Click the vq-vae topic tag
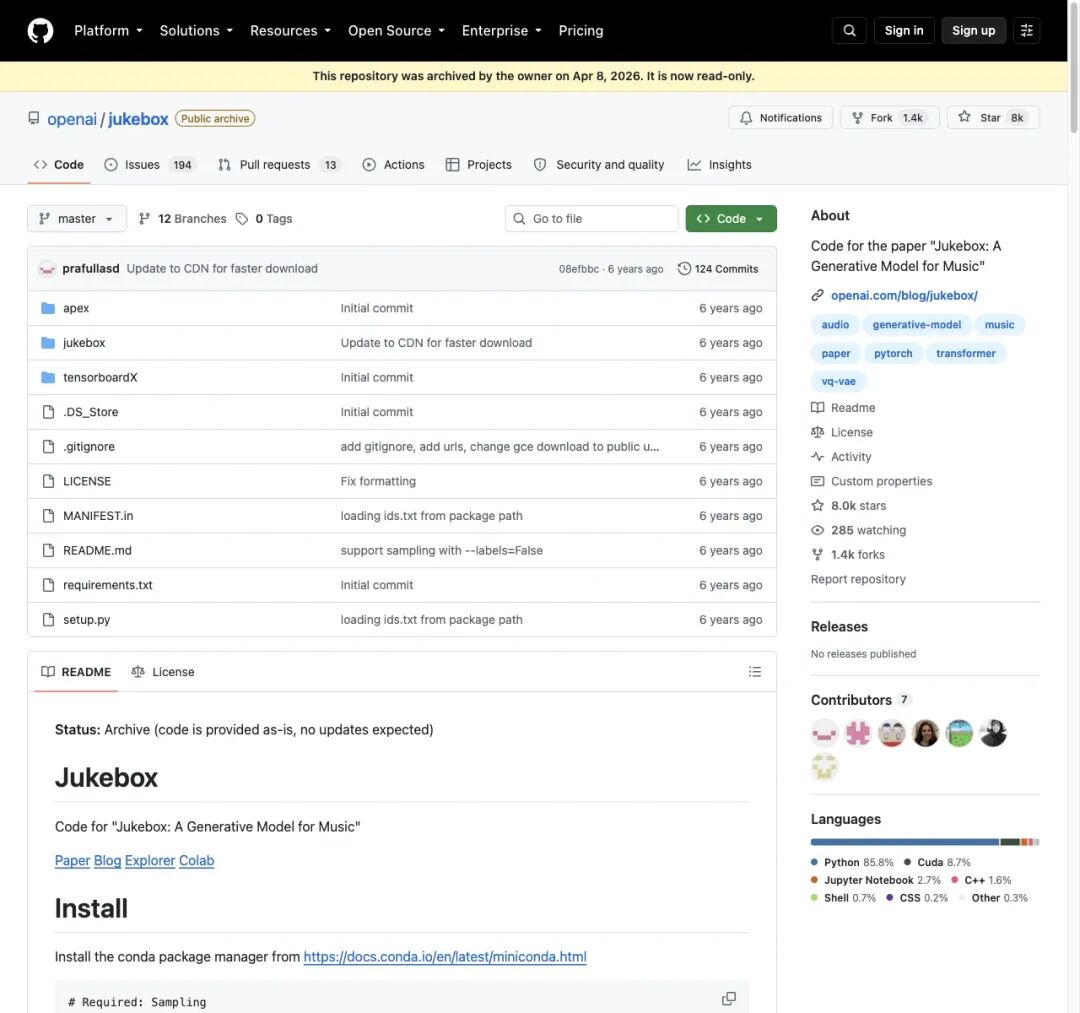Screen dimensions: 1080x1013 click(838, 381)
